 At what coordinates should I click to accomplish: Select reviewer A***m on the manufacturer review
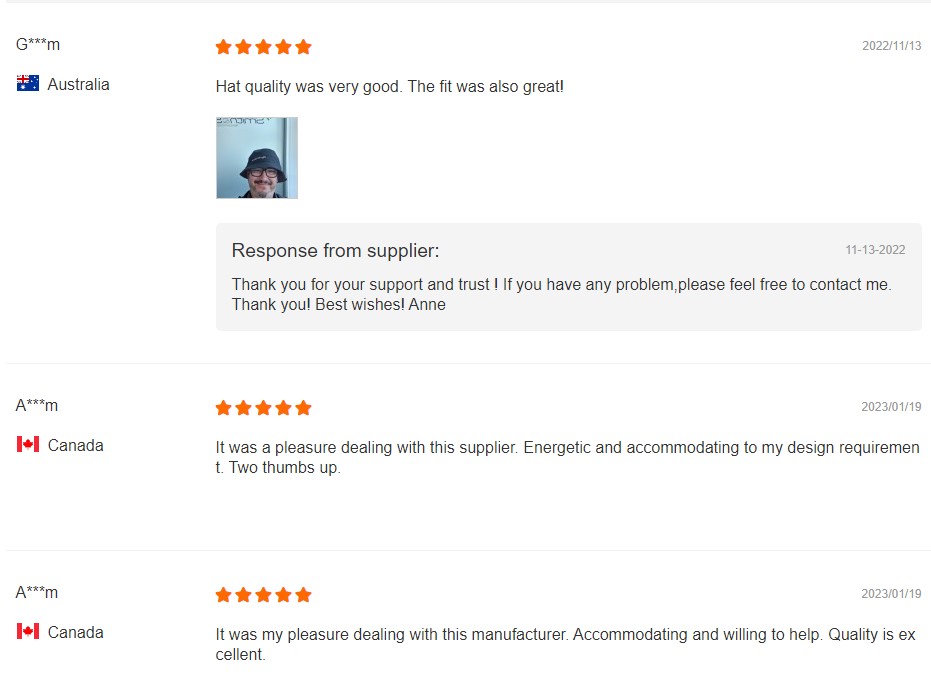pos(37,593)
